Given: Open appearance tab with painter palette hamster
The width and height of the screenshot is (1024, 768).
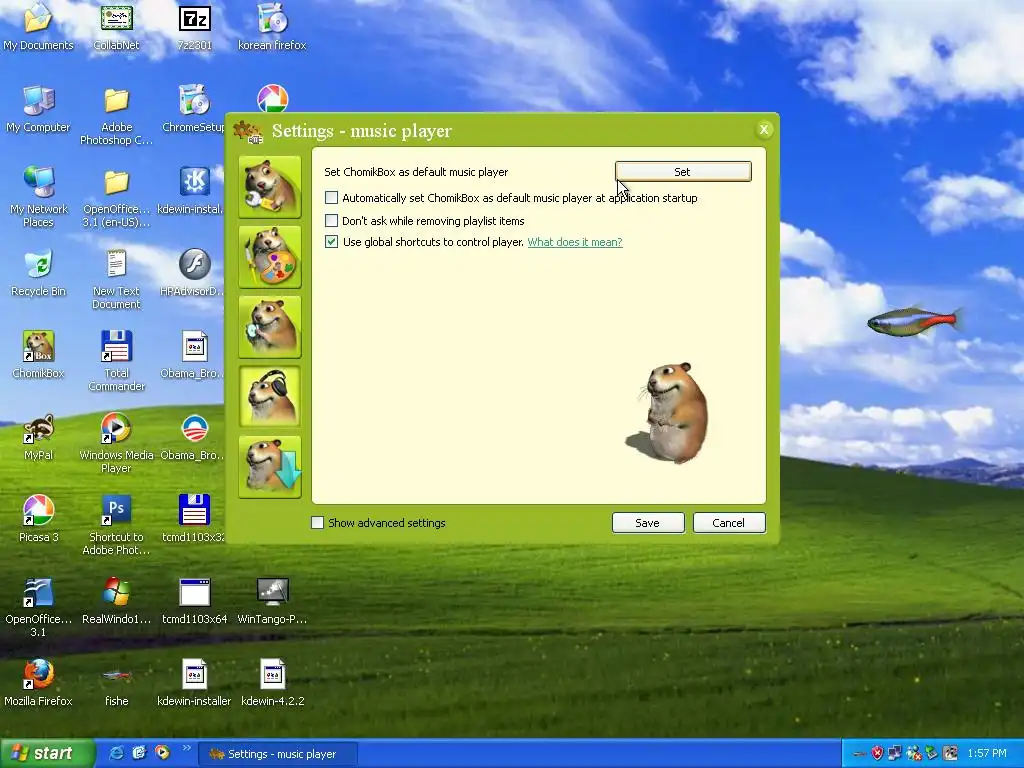Looking at the screenshot, I should [x=270, y=257].
